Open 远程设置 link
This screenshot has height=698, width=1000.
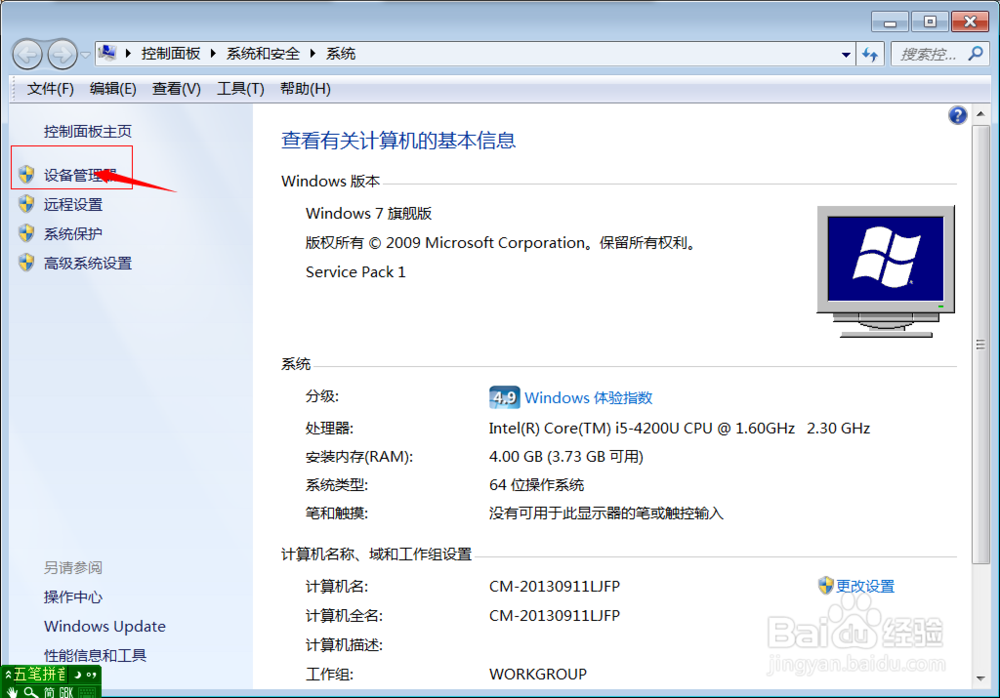[73, 204]
